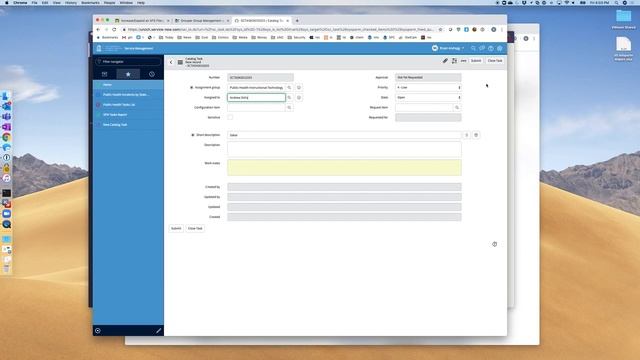The image size is (640, 360).
Task: Open the State dropdown
Action: pos(428,98)
